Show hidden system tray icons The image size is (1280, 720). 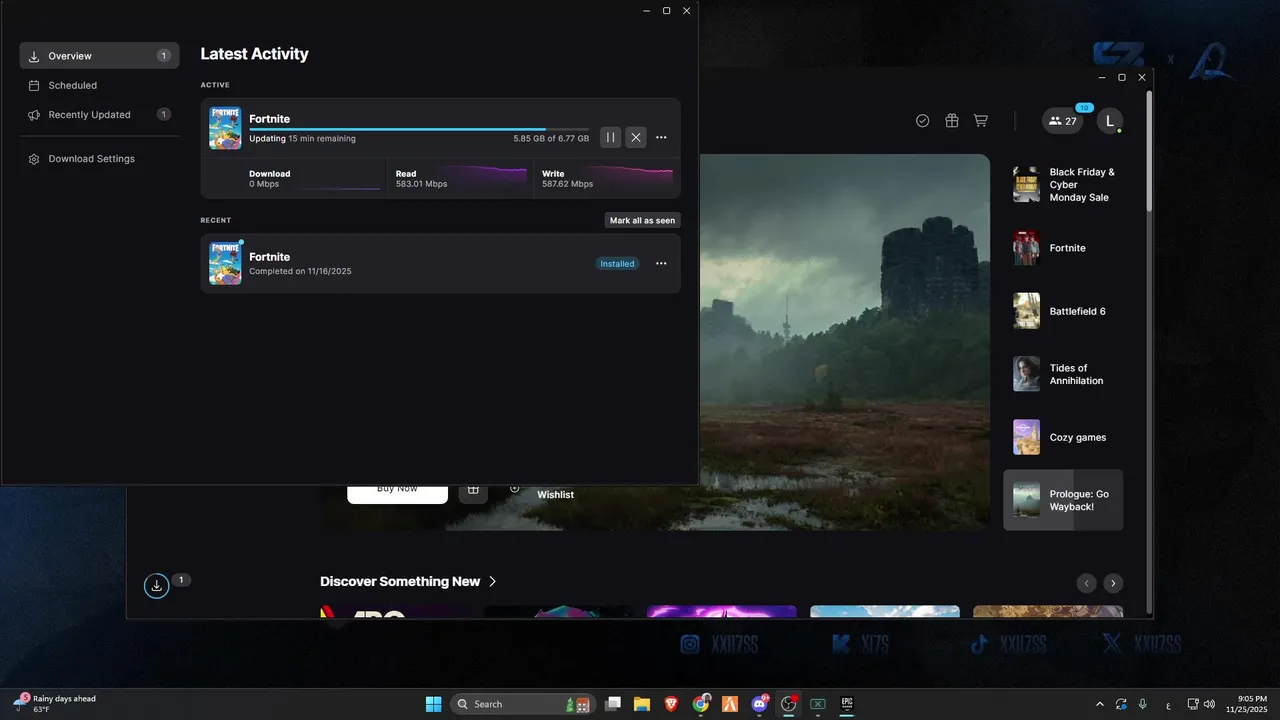[x=1100, y=704]
